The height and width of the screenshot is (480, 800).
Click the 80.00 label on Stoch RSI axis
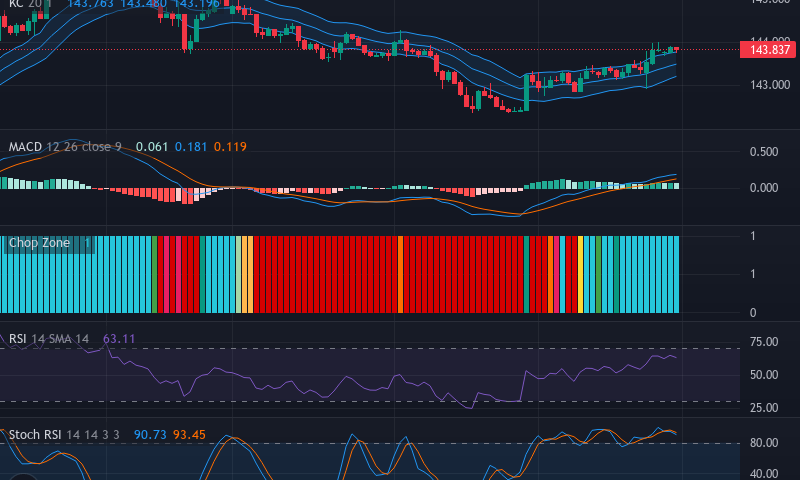[x=764, y=443]
